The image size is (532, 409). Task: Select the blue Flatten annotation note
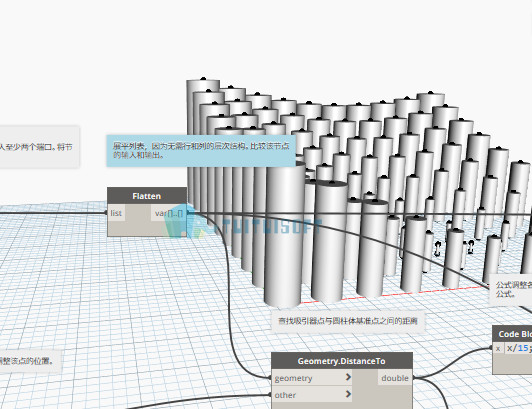pyautogui.click(x=201, y=151)
